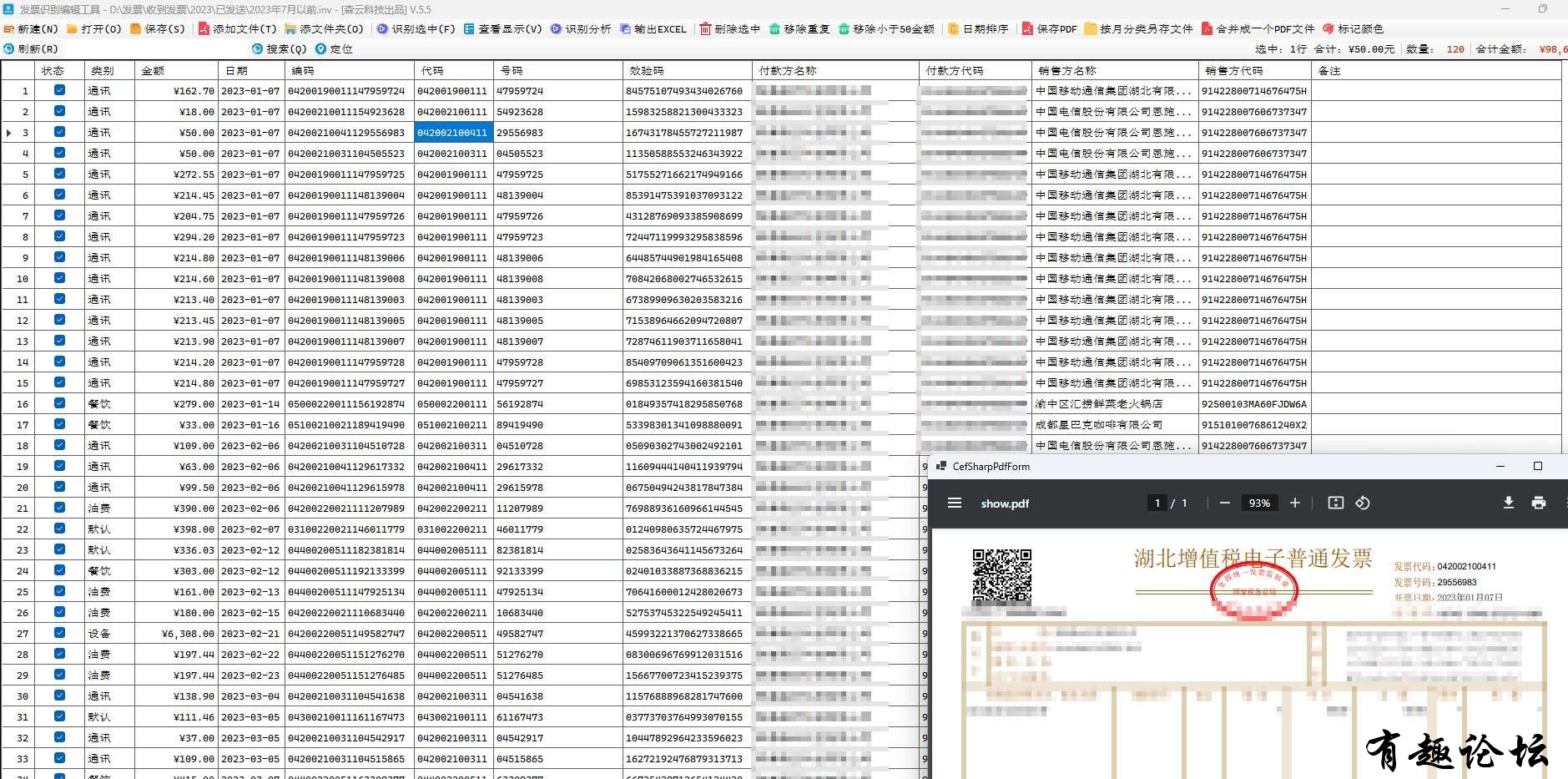Screen dimensions: 1568x779
Task: Select the 默认 category cell in row 22
Action: coord(109,529)
